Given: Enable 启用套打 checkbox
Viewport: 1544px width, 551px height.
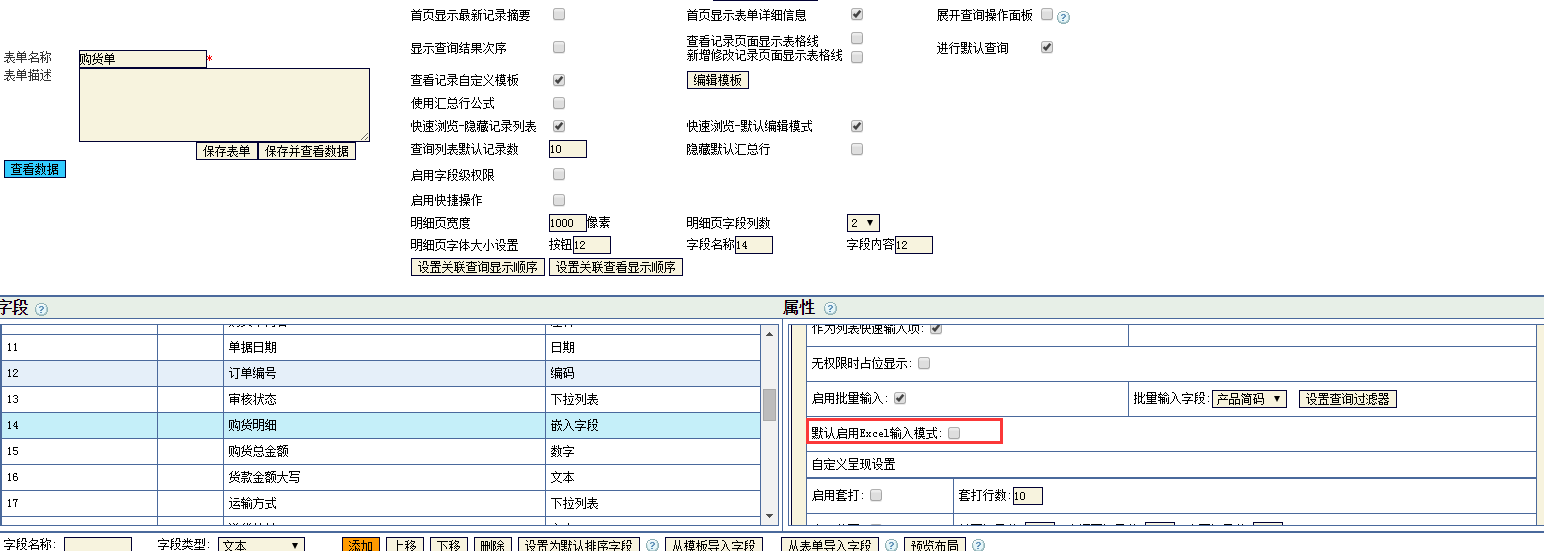Looking at the screenshot, I should pyautogui.click(x=876, y=495).
